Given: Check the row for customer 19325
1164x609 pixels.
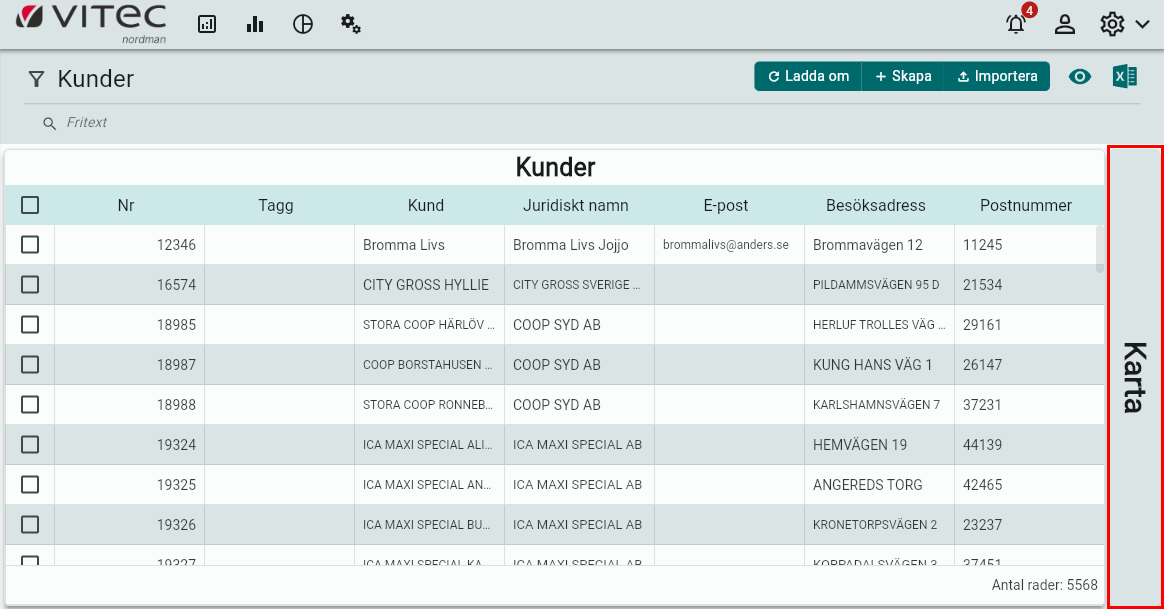Looking at the screenshot, I should point(30,485).
